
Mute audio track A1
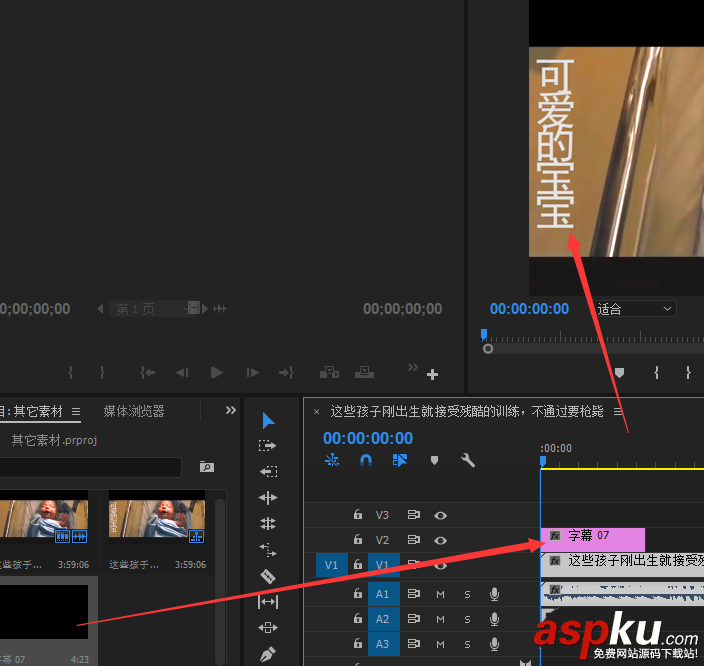click(440, 595)
